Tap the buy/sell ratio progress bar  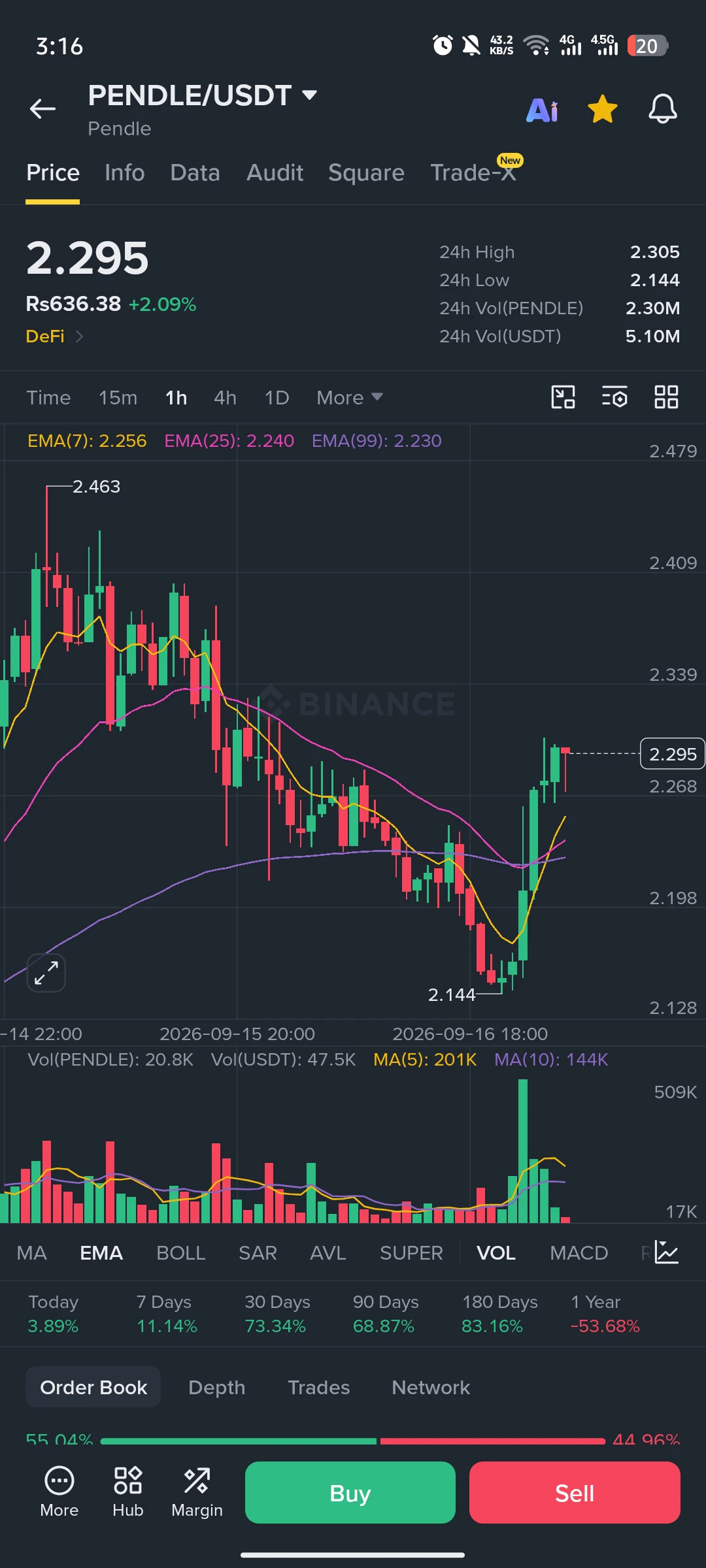point(353,1441)
